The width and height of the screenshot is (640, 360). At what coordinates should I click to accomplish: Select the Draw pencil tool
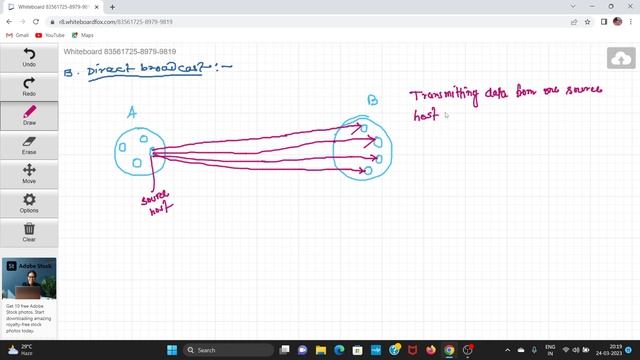pos(29,116)
